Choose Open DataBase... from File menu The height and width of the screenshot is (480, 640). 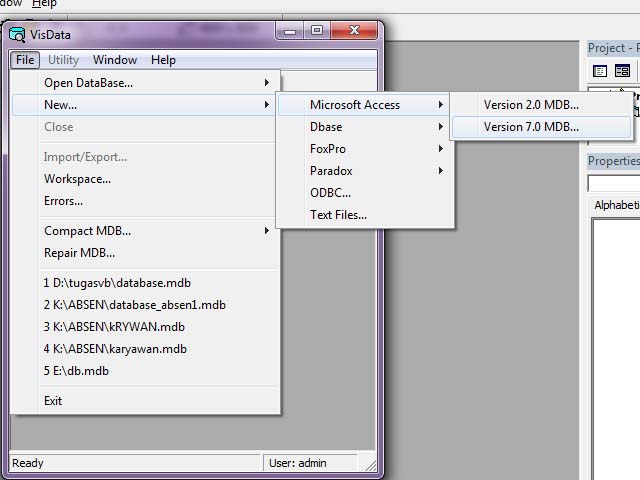146,83
